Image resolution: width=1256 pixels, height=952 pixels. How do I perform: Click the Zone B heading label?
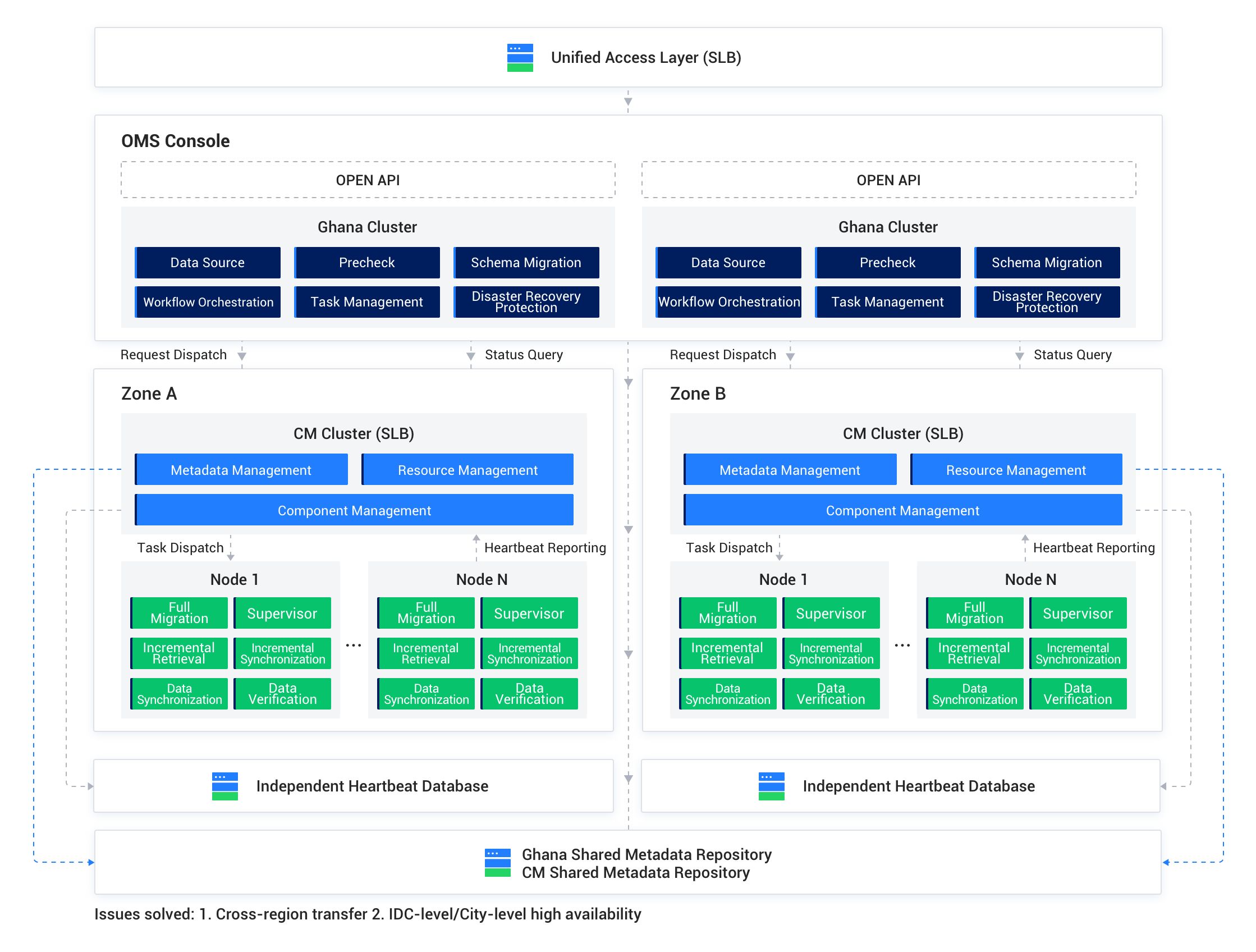(x=697, y=393)
